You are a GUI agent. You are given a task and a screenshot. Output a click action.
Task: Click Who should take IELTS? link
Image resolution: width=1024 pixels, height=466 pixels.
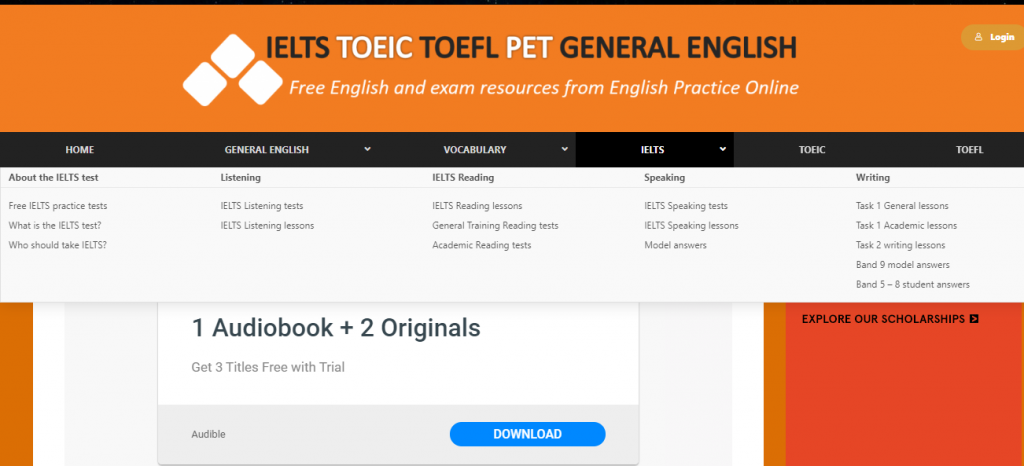(58, 245)
